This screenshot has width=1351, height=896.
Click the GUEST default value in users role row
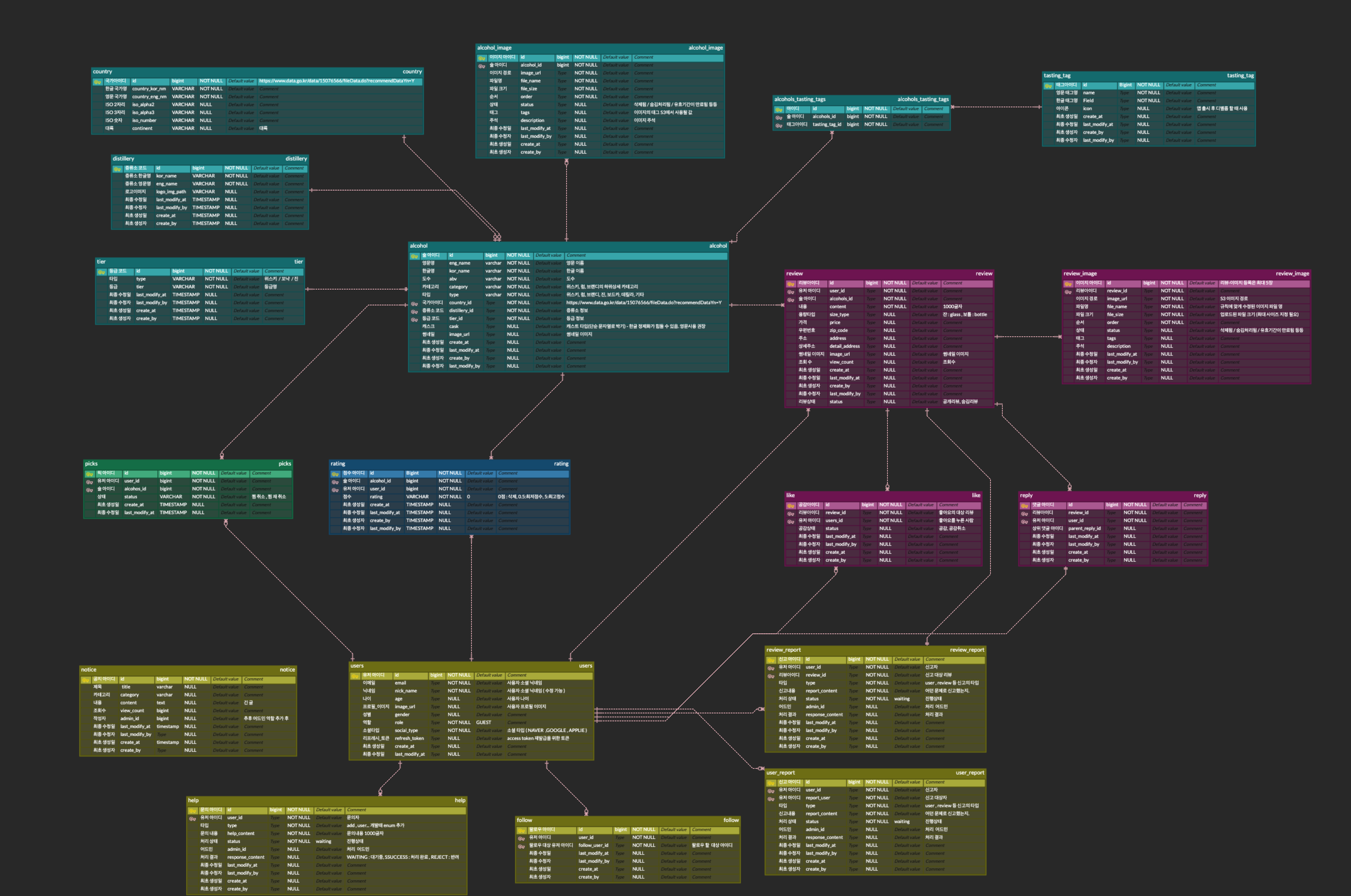point(483,723)
